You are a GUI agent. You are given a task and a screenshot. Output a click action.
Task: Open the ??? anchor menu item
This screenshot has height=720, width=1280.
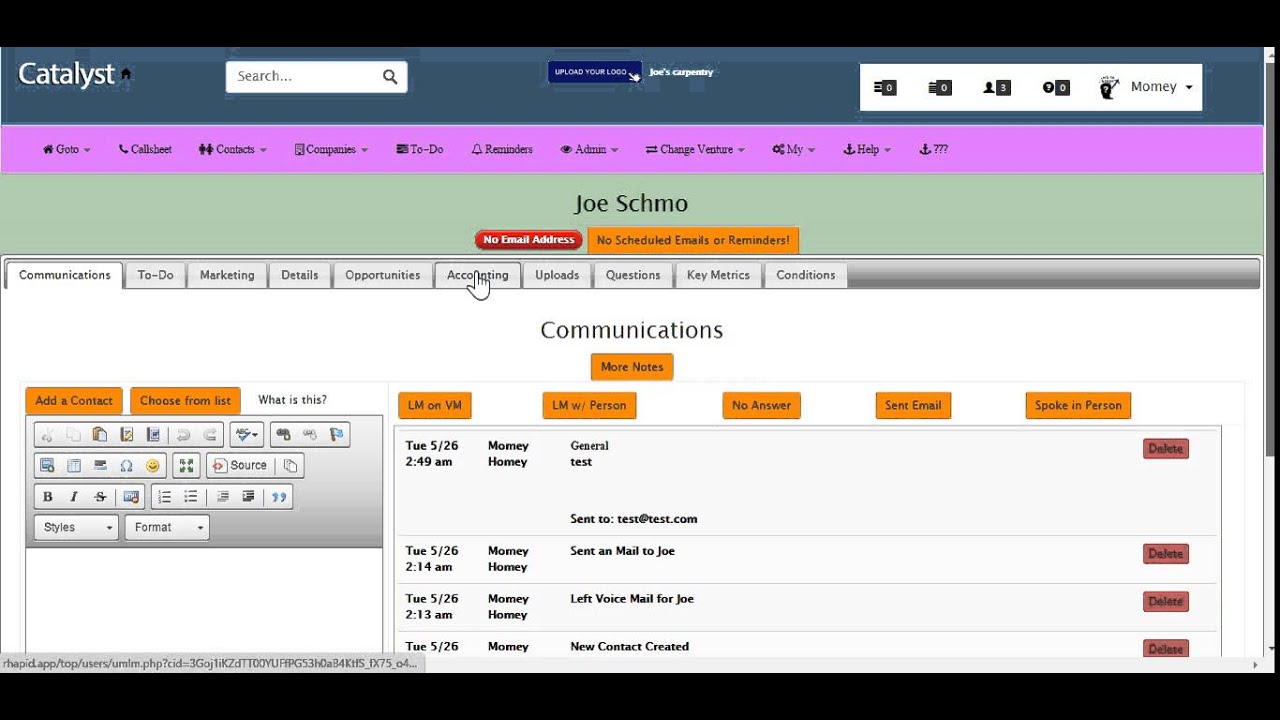coord(933,149)
